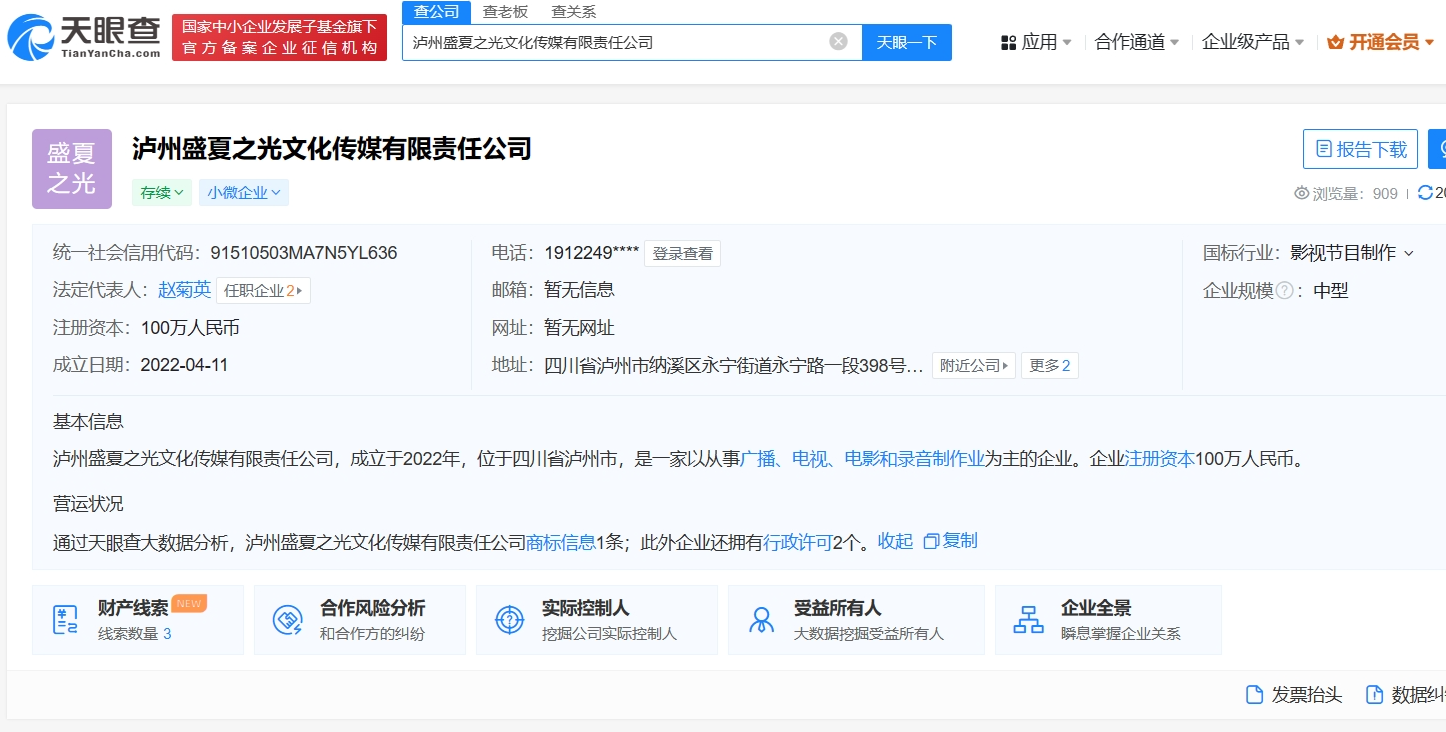The width and height of the screenshot is (1446, 732).
Task: Click the crown icon beside 开通会员
Action: pos(1335,42)
